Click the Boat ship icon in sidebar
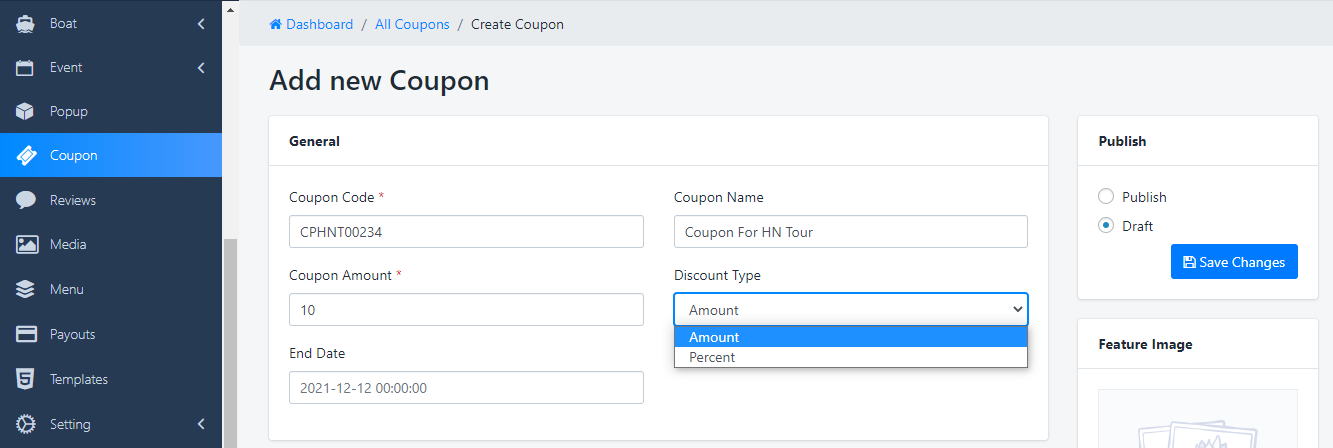1333x448 pixels. pos(26,23)
